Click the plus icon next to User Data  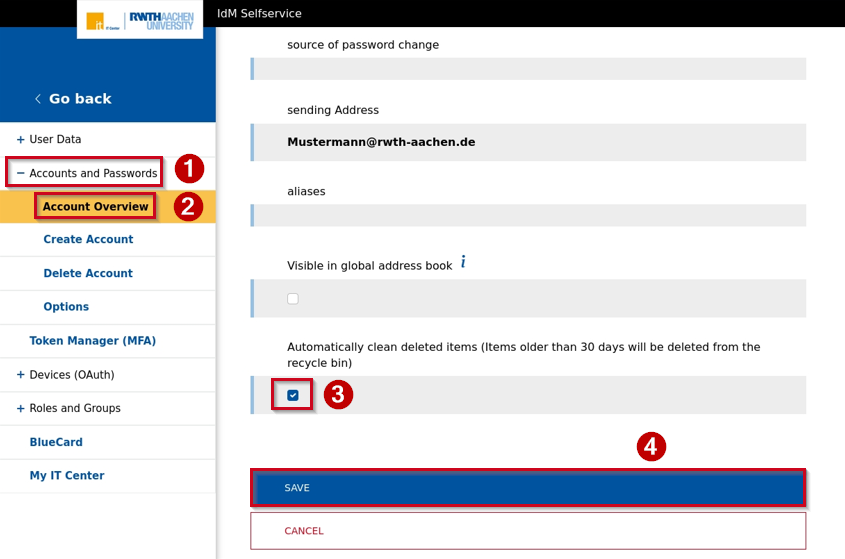click(20, 140)
